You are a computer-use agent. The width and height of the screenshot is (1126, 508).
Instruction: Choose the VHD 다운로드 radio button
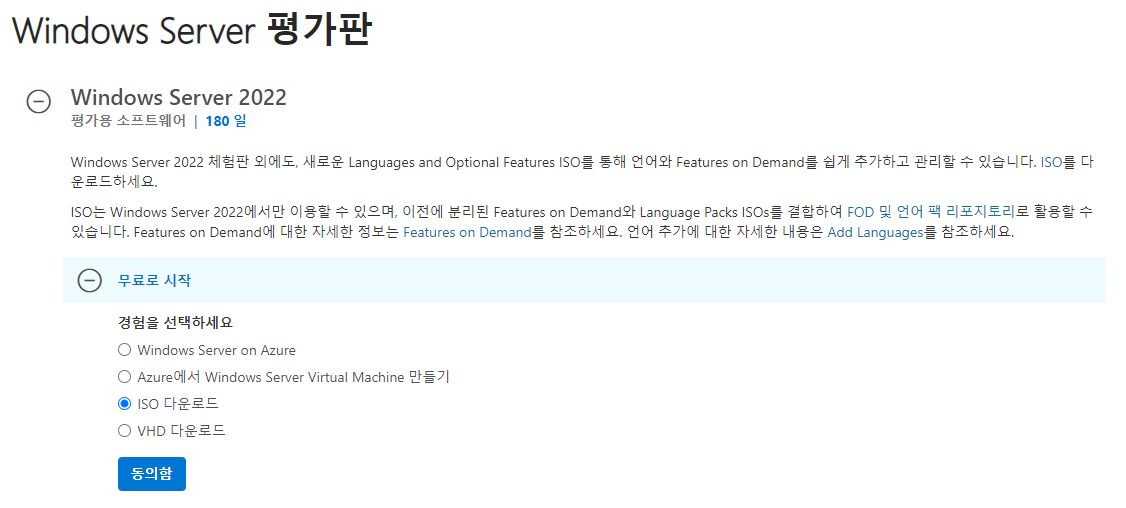[x=124, y=430]
